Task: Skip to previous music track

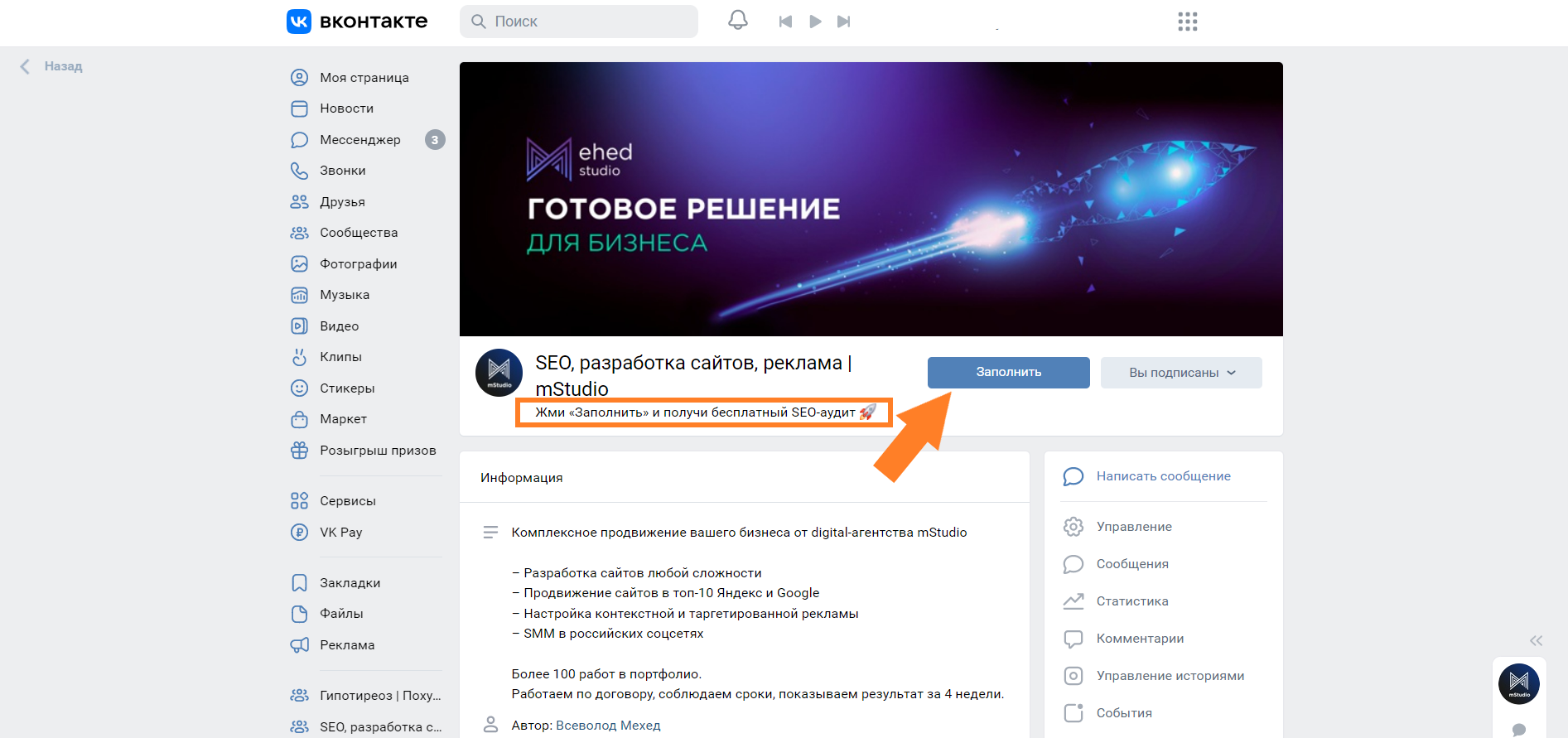Action: (x=785, y=22)
